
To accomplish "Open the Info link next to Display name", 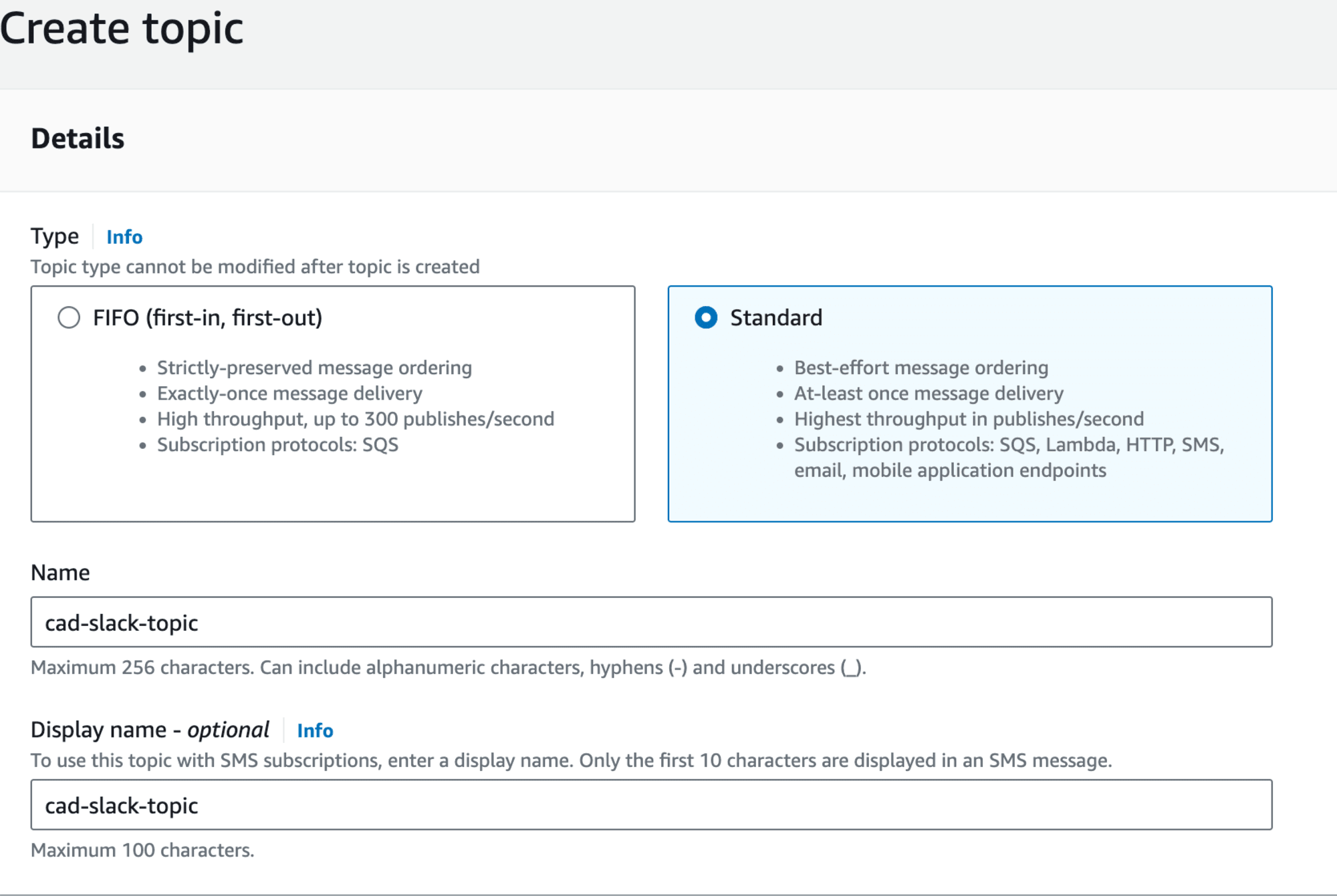I will (x=315, y=730).
